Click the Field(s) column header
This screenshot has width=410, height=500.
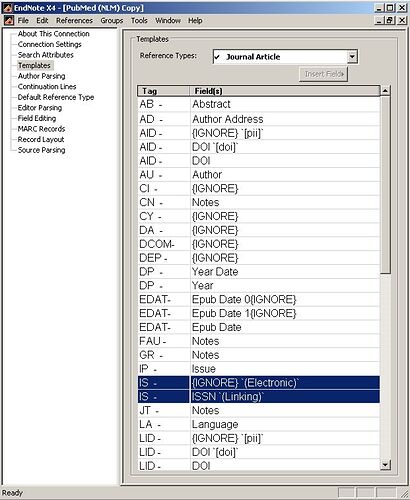[285, 91]
